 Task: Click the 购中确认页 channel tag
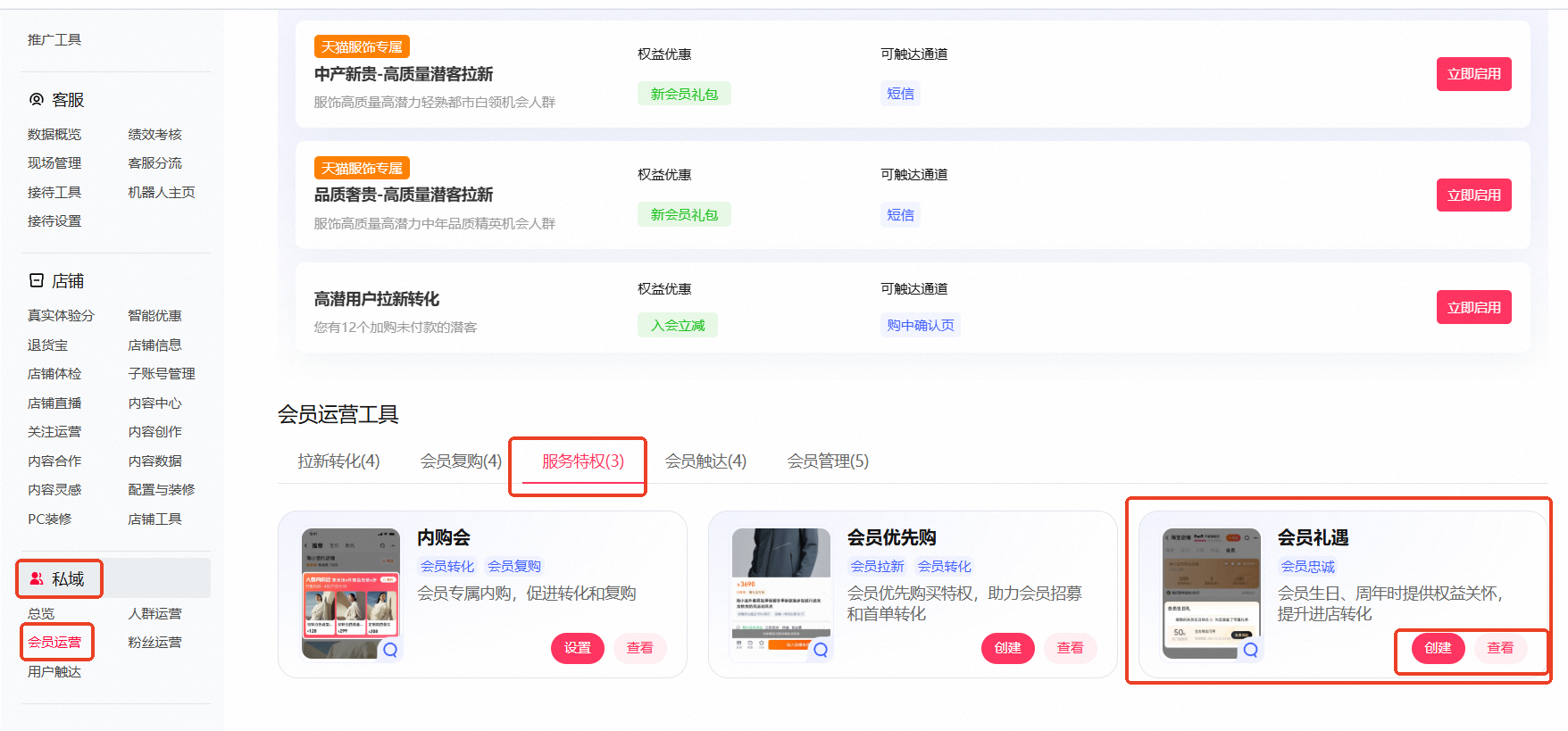(x=921, y=326)
